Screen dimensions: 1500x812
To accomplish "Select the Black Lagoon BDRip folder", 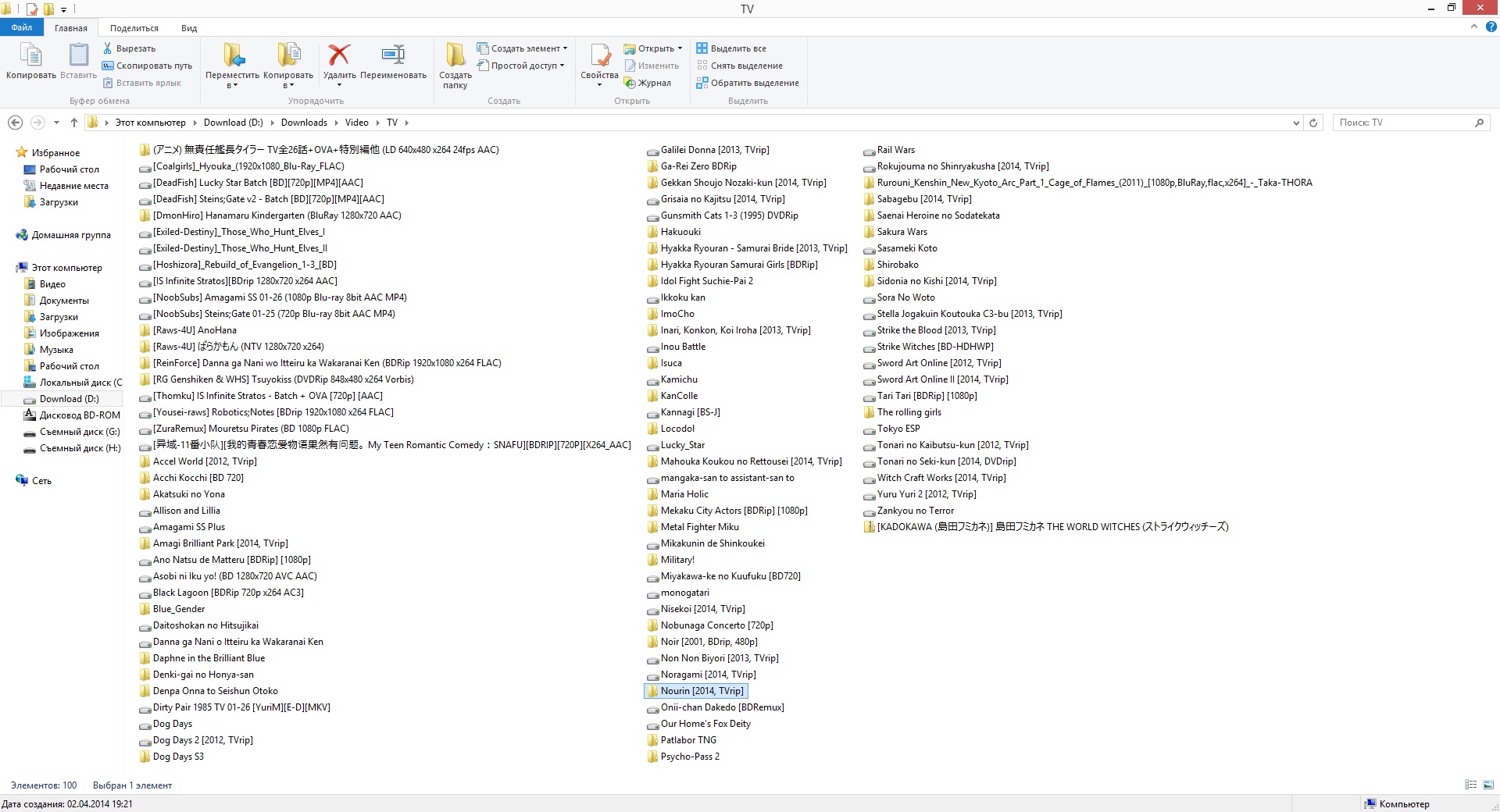I will pyautogui.click(x=222, y=593).
